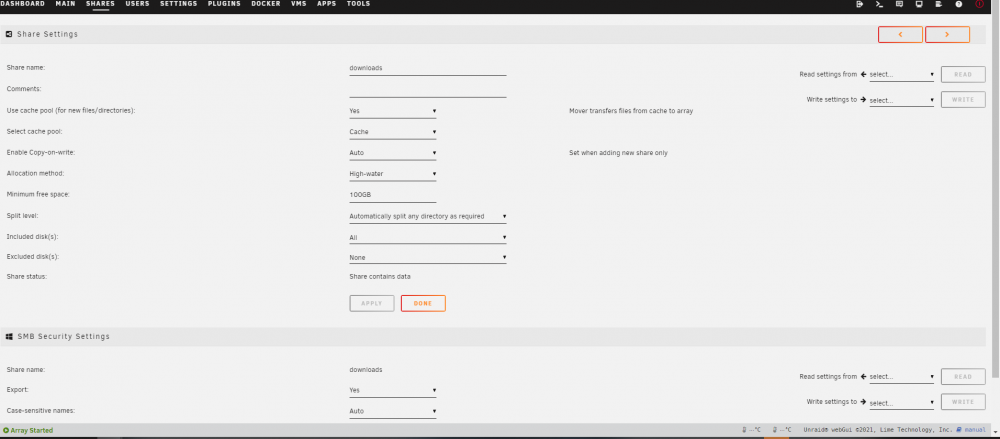Image resolution: width=1000 pixels, height=439 pixels.
Task: Click the logout icon in top bar
Action: point(859,4)
